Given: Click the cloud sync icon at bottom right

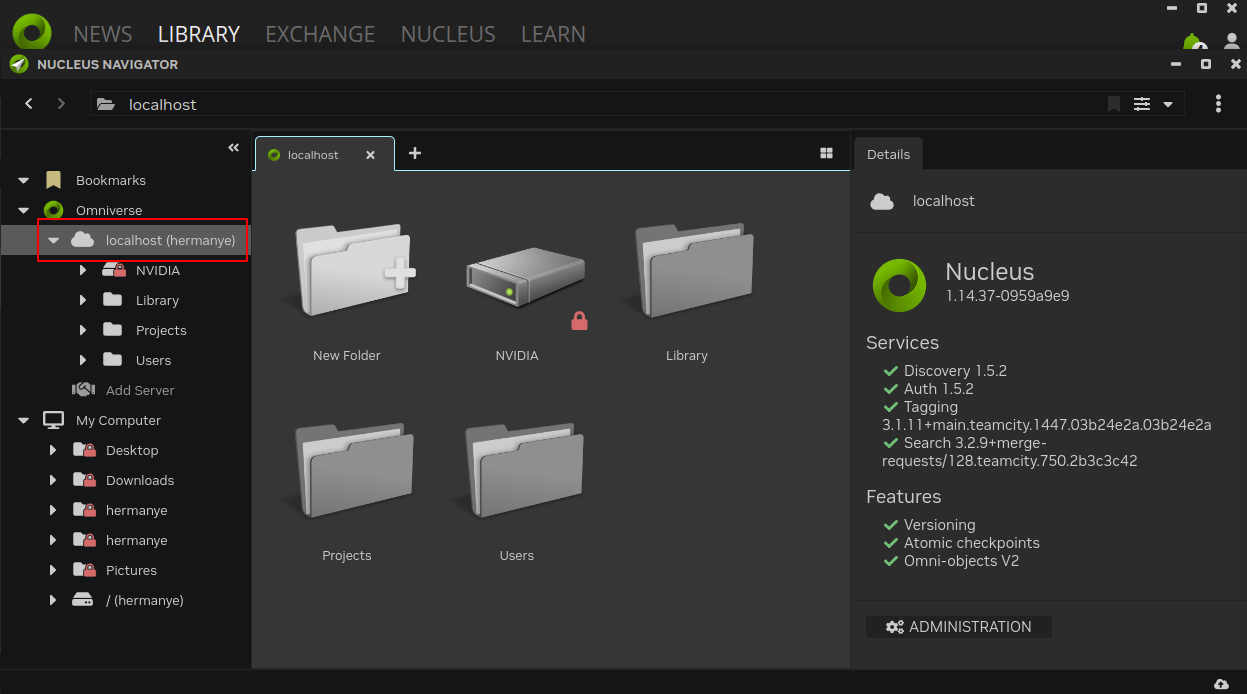Looking at the screenshot, I should 1220,685.
